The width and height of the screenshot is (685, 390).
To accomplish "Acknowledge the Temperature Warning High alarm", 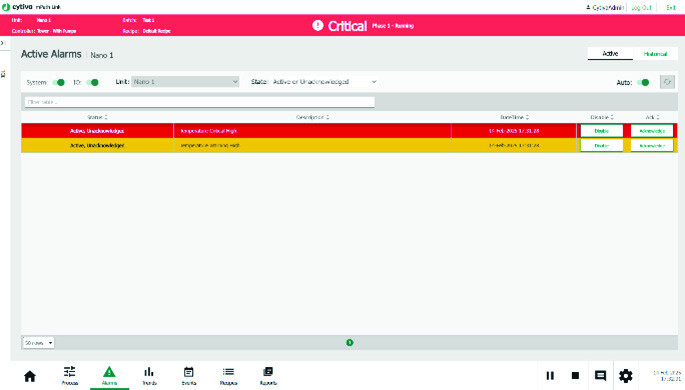I will pos(652,145).
